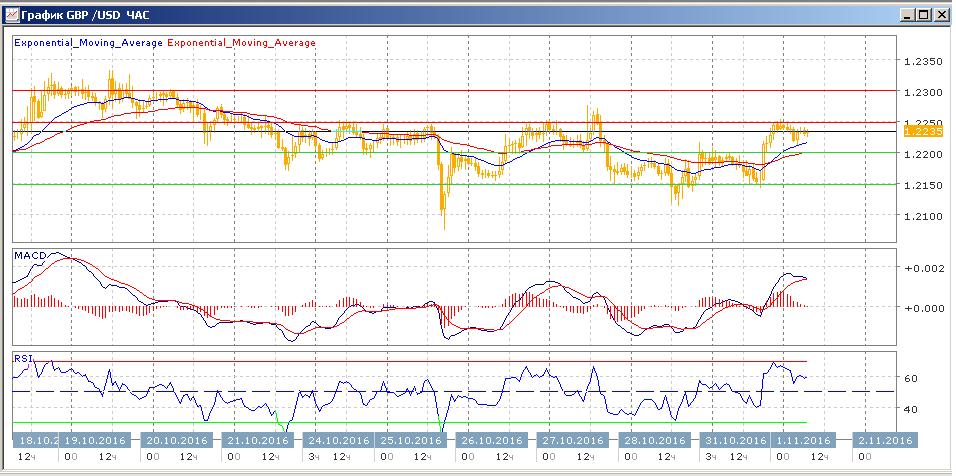Viewport: 956px width, 476px height.
Task: Click the chart icon in the title bar
Action: (x=12, y=14)
